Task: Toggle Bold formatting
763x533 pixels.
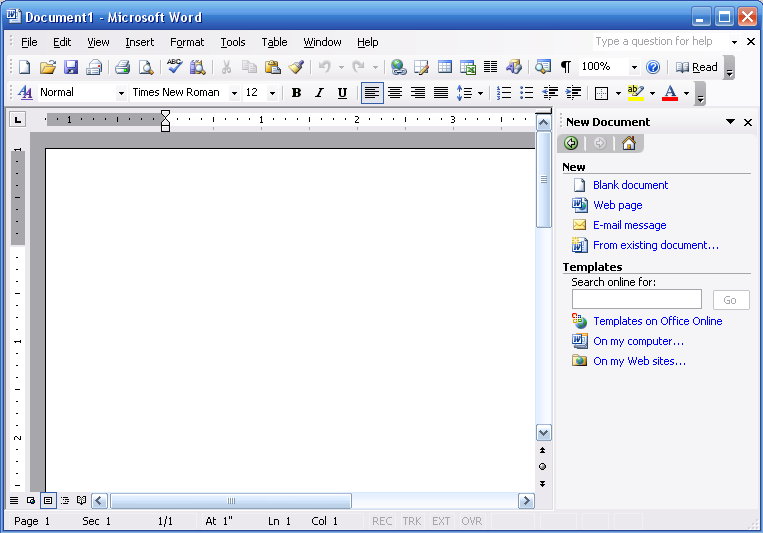Action: tap(296, 93)
